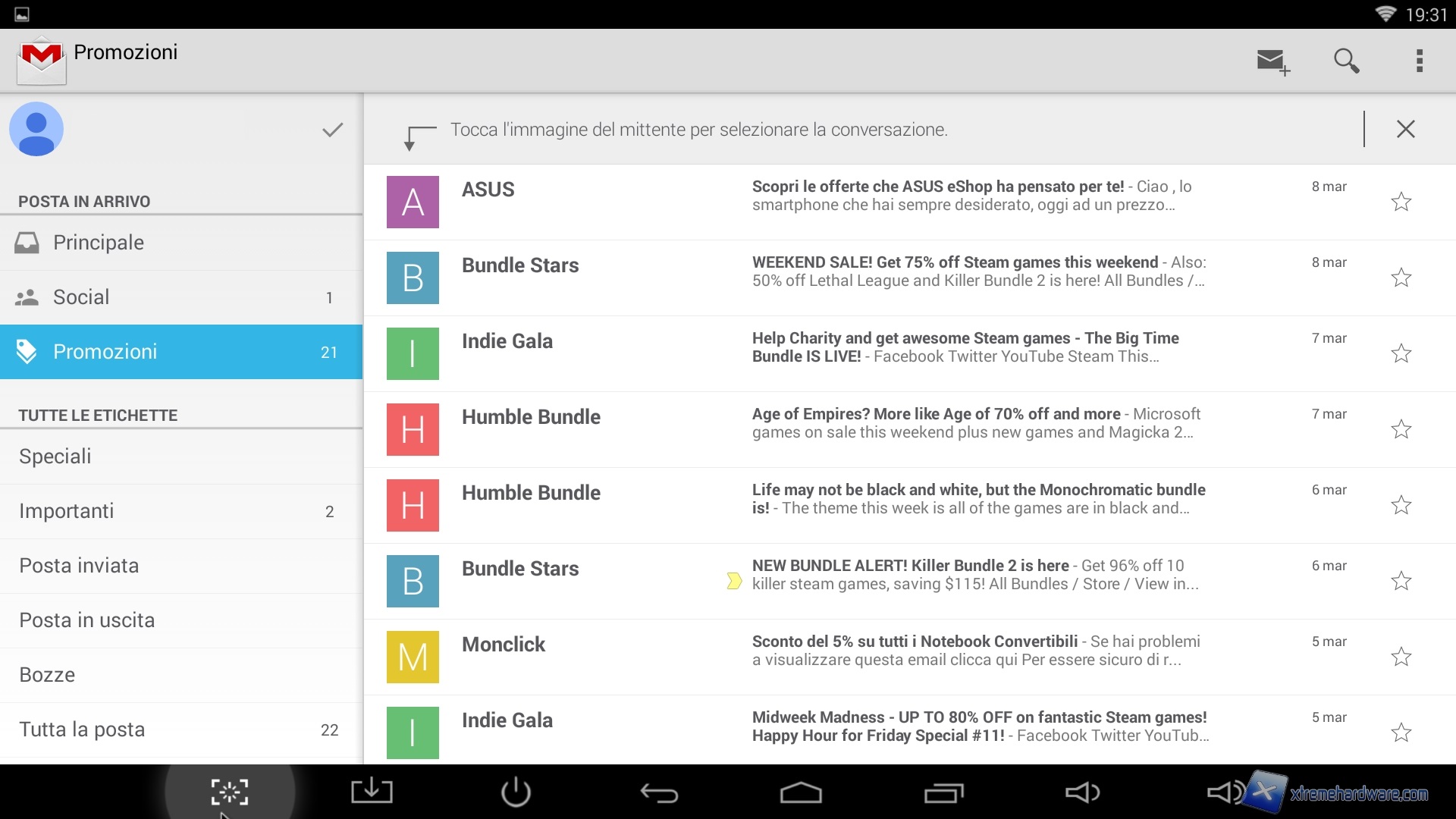
Task: Open search with the magnifier icon
Action: (x=1346, y=61)
